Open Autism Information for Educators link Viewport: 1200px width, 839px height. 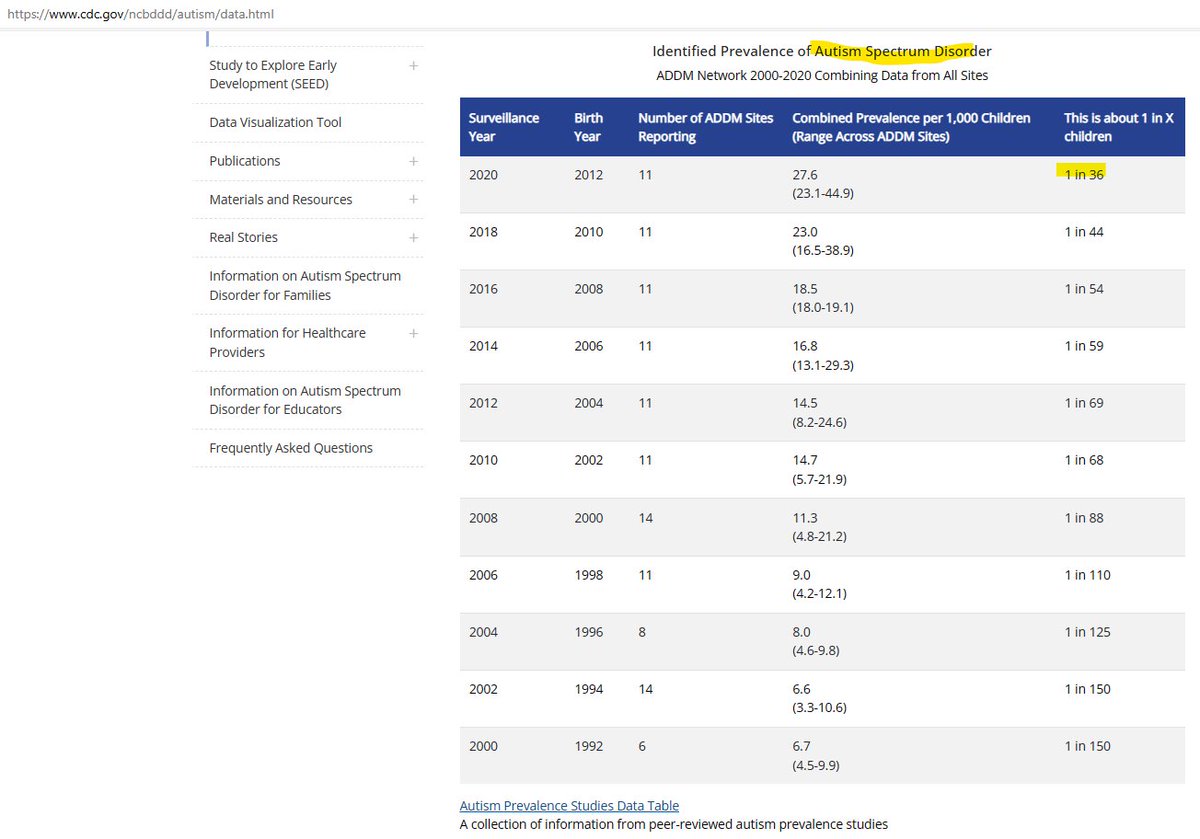point(304,400)
